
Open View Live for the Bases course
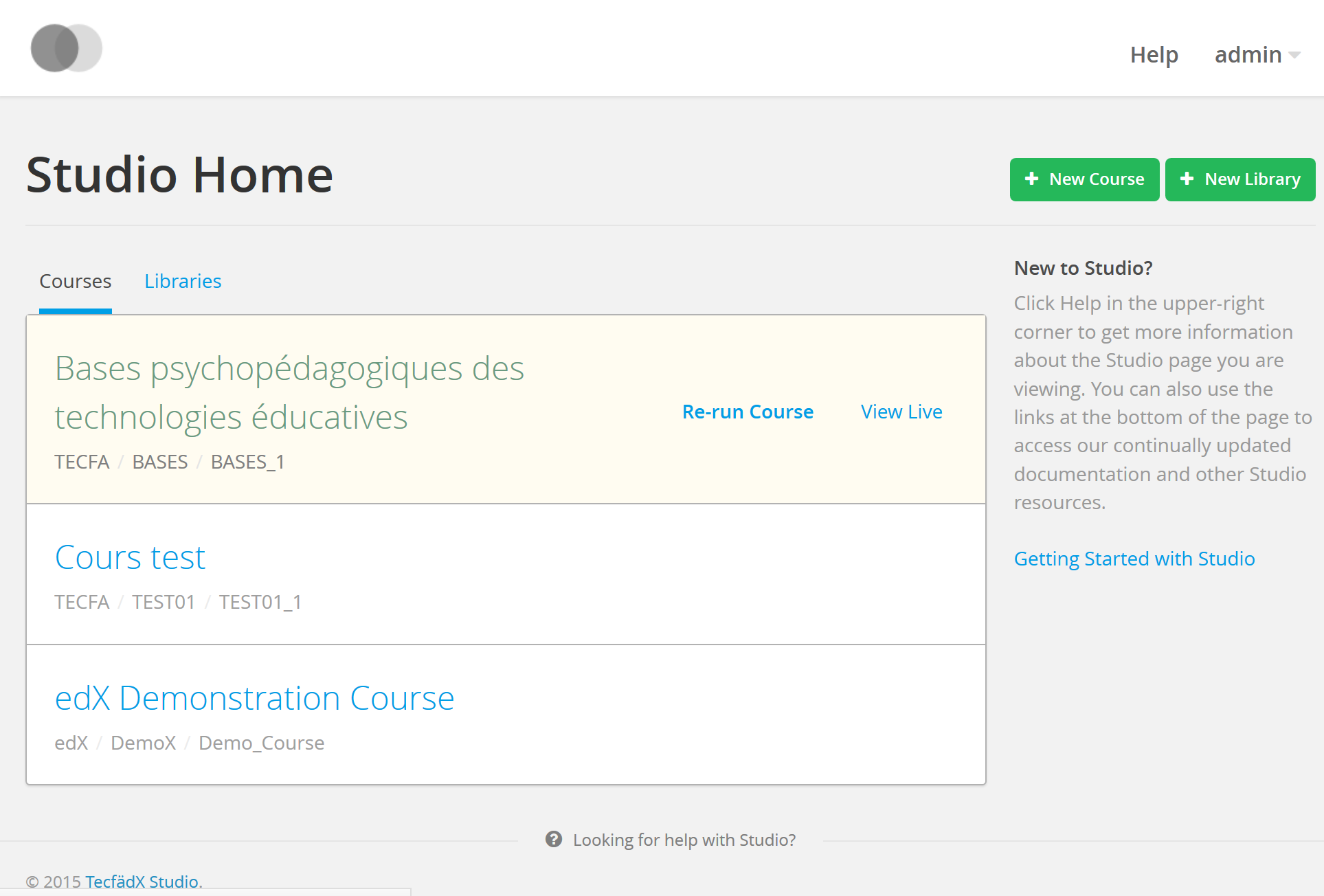[x=901, y=412]
